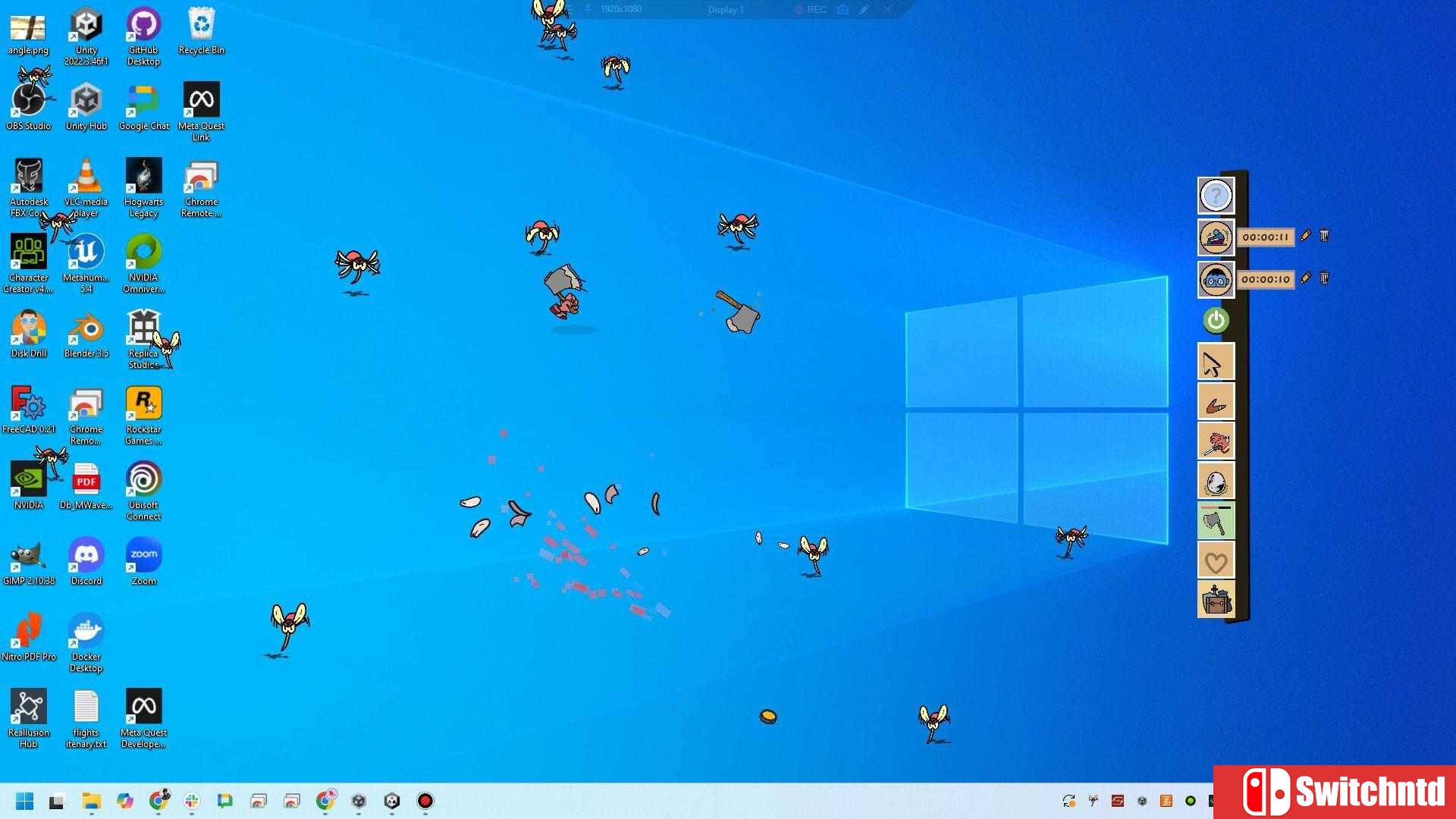This screenshot has width=1456, height=819.
Task: Open the red record app in taskbar
Action: pyautogui.click(x=425, y=801)
